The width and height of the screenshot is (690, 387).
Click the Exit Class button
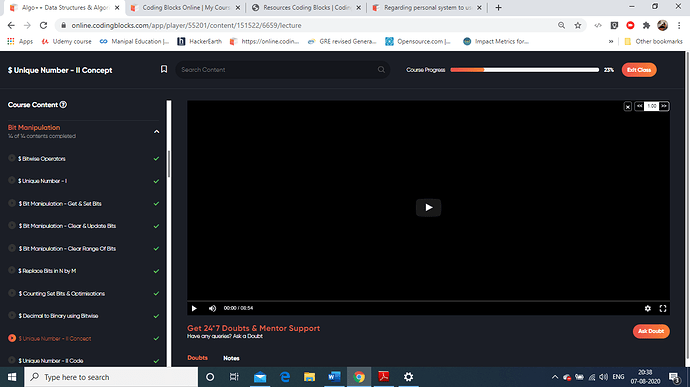[639, 70]
